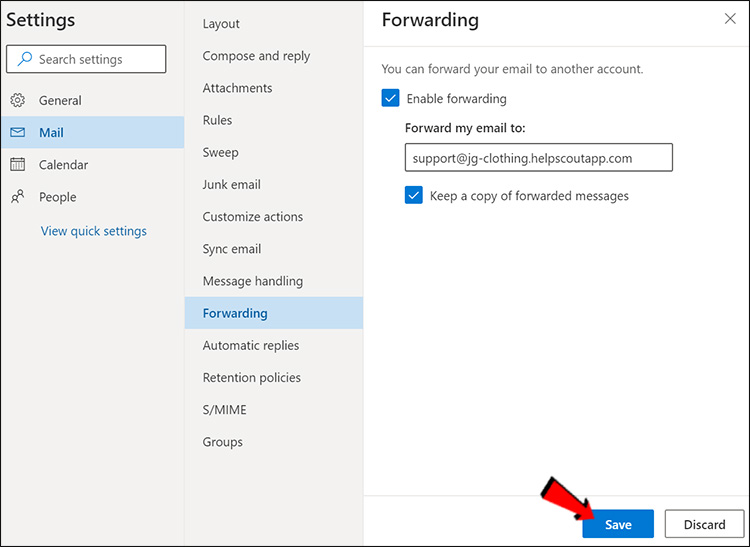Click the General gear icon
The image size is (750, 547).
[18, 100]
